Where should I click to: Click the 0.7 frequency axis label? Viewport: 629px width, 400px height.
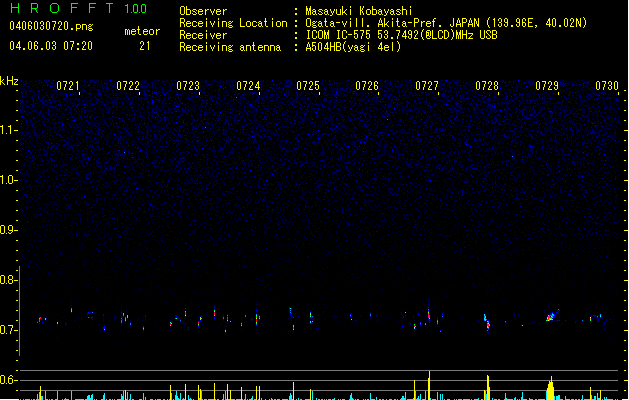click(8, 330)
